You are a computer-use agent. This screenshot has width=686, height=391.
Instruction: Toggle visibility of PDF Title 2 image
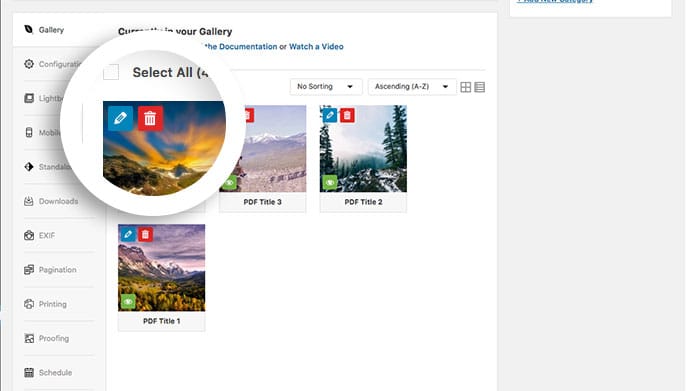coord(330,182)
